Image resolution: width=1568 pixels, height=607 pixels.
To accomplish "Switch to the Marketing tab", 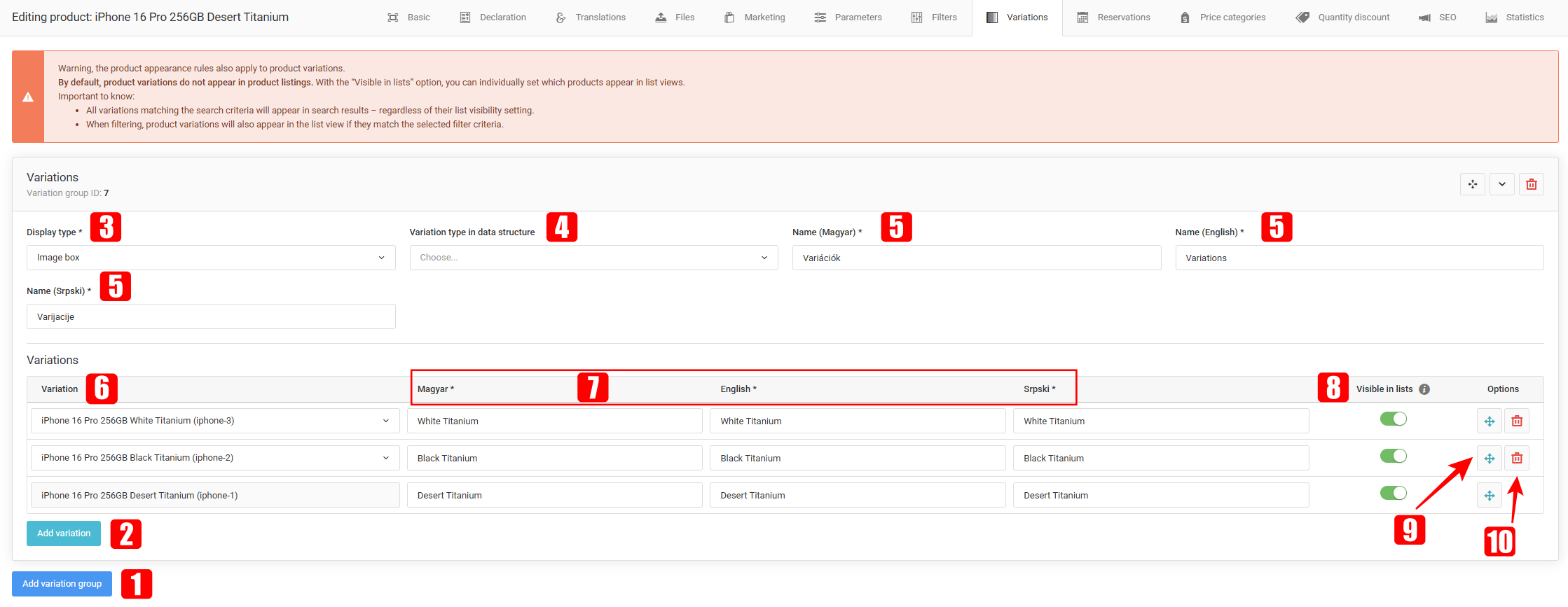I will [755, 18].
